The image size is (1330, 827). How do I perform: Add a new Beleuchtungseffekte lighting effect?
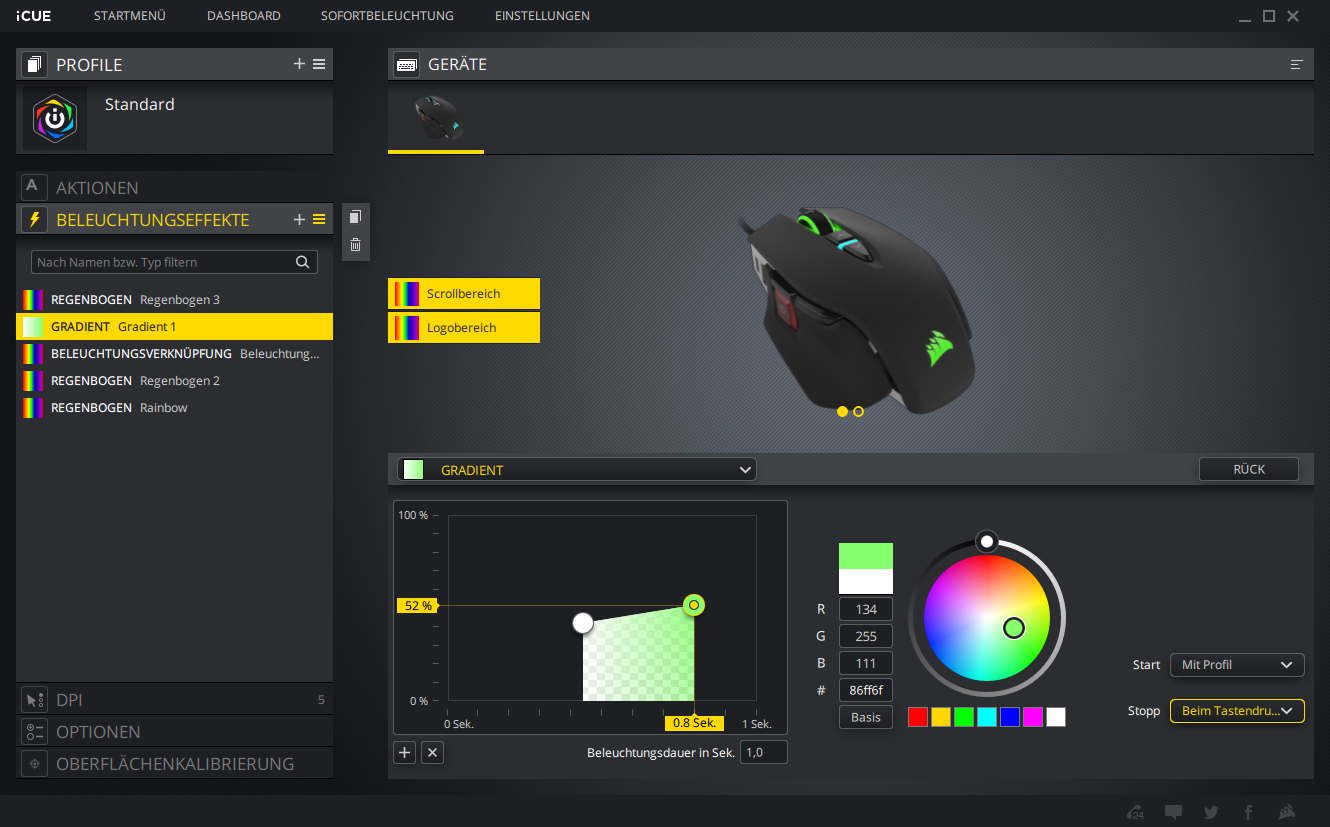pyautogui.click(x=299, y=219)
